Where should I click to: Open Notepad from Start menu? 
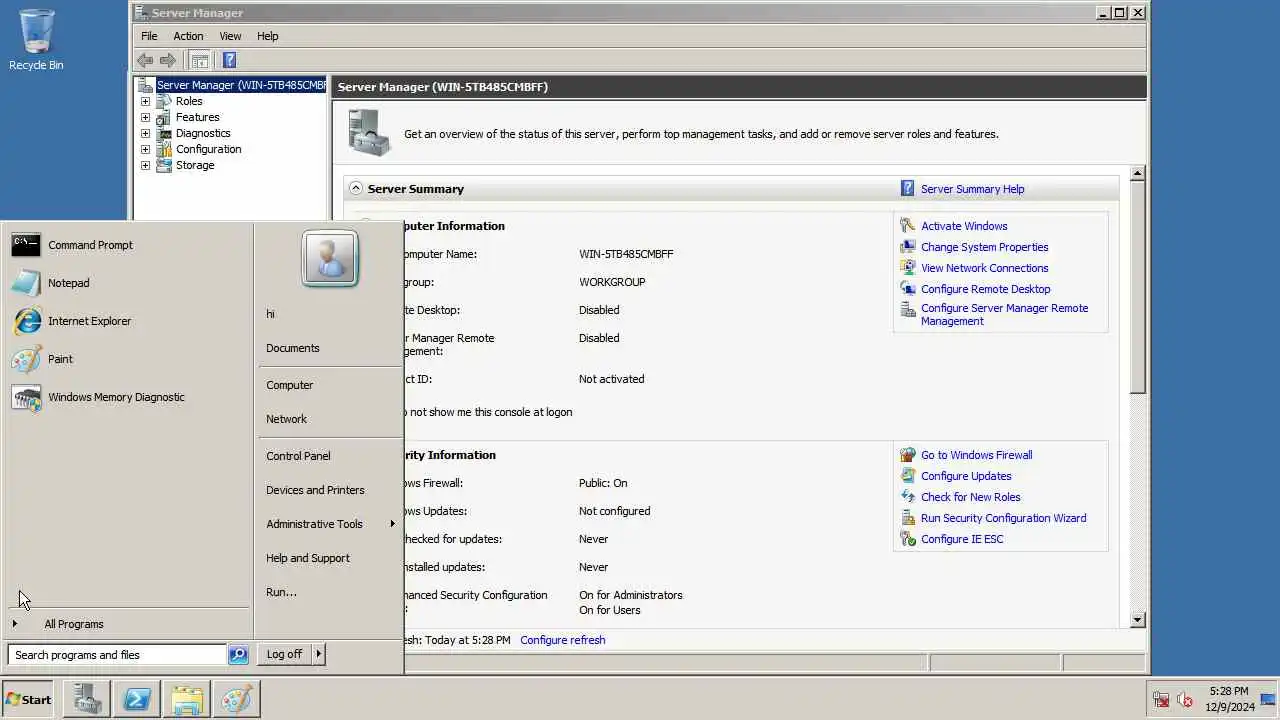tap(127, 283)
